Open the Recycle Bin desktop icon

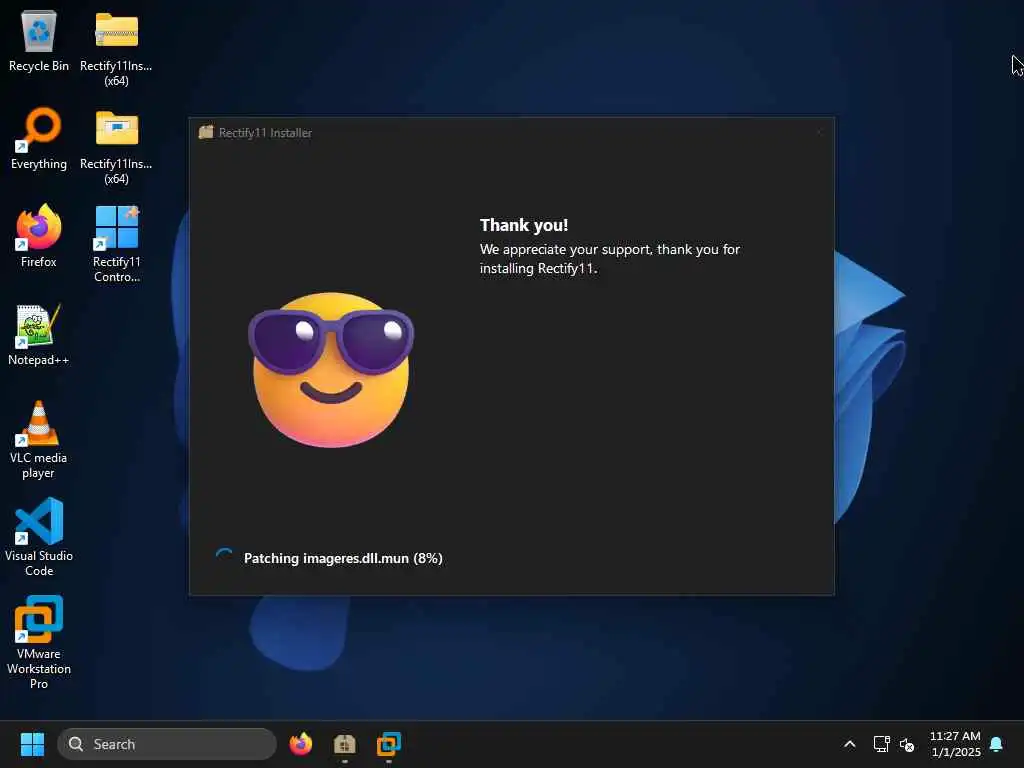39,40
